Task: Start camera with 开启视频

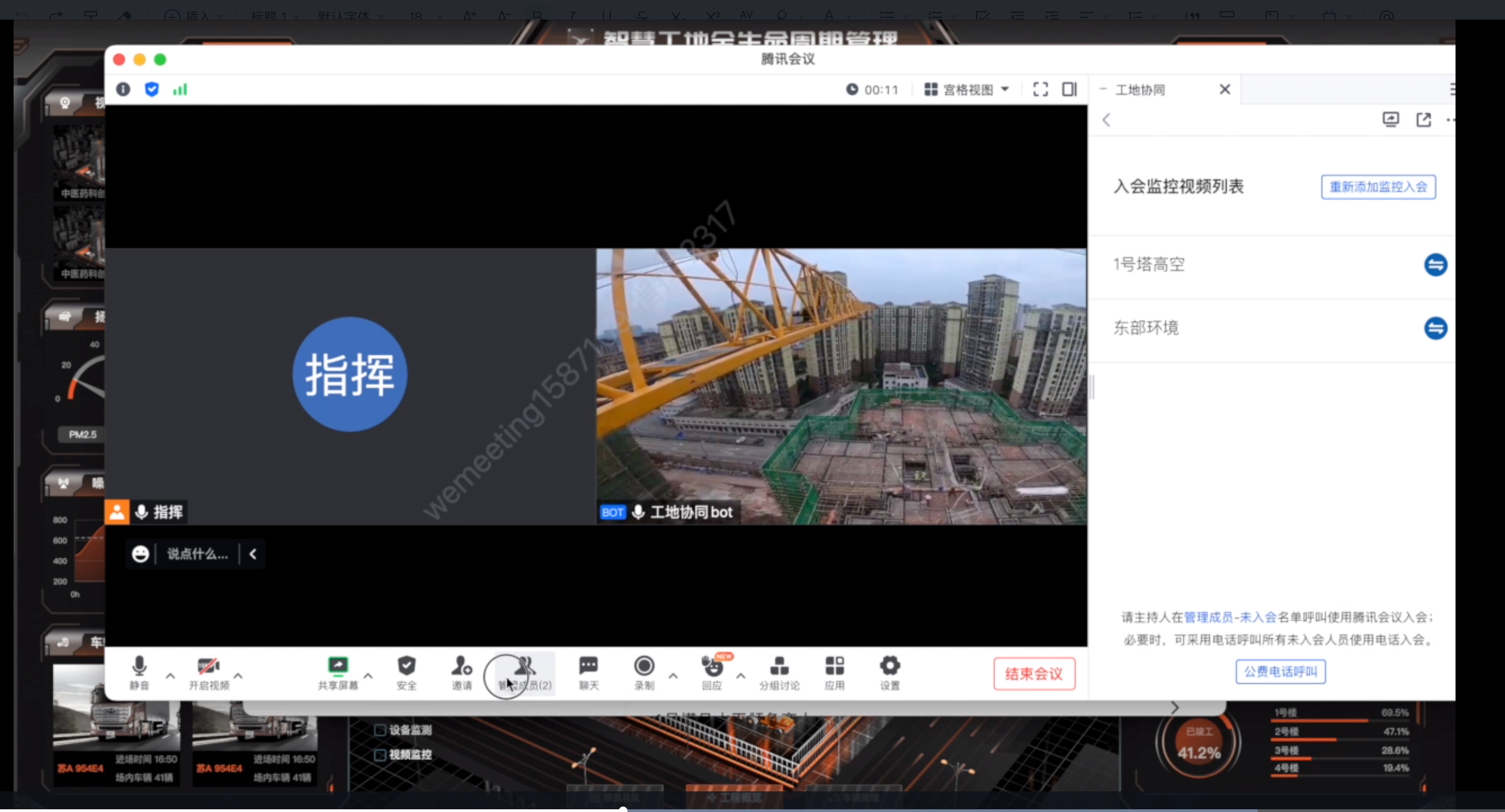Action: point(209,673)
